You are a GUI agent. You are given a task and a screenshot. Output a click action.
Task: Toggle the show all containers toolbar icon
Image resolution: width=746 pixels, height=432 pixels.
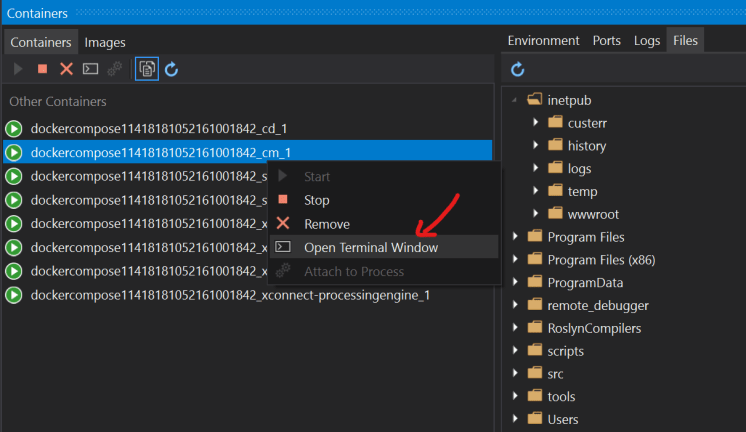click(147, 69)
